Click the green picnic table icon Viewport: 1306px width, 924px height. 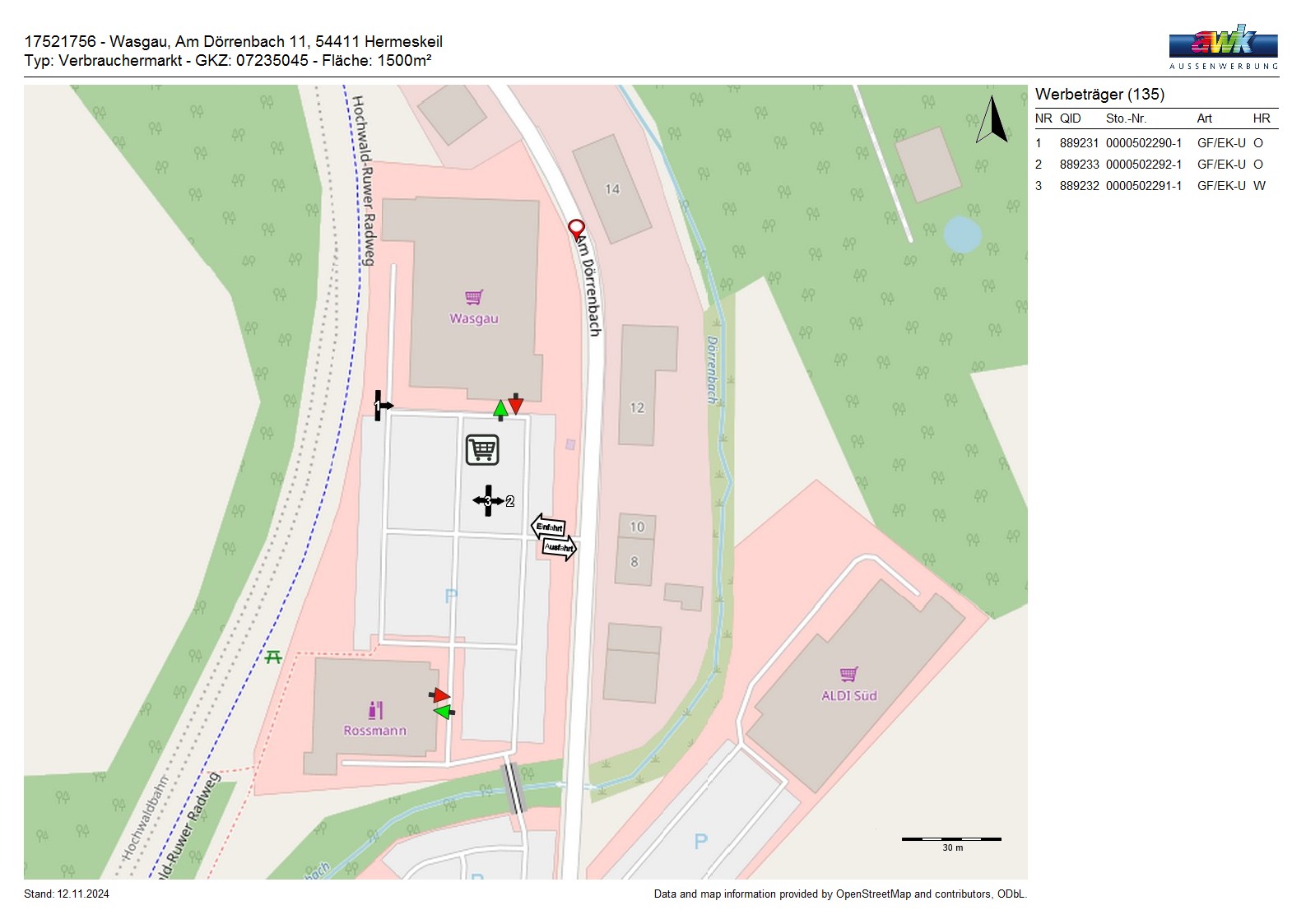click(274, 656)
